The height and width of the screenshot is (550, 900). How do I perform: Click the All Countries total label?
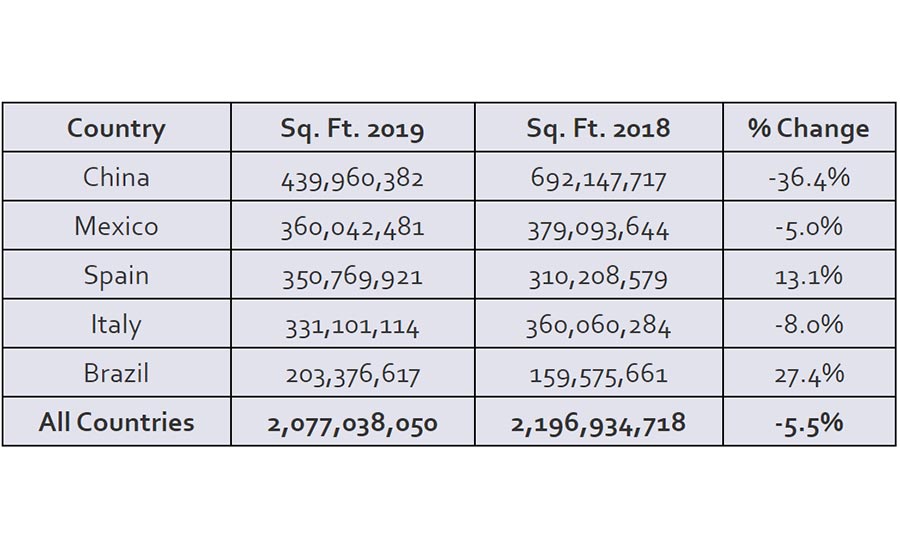pyautogui.click(x=116, y=422)
